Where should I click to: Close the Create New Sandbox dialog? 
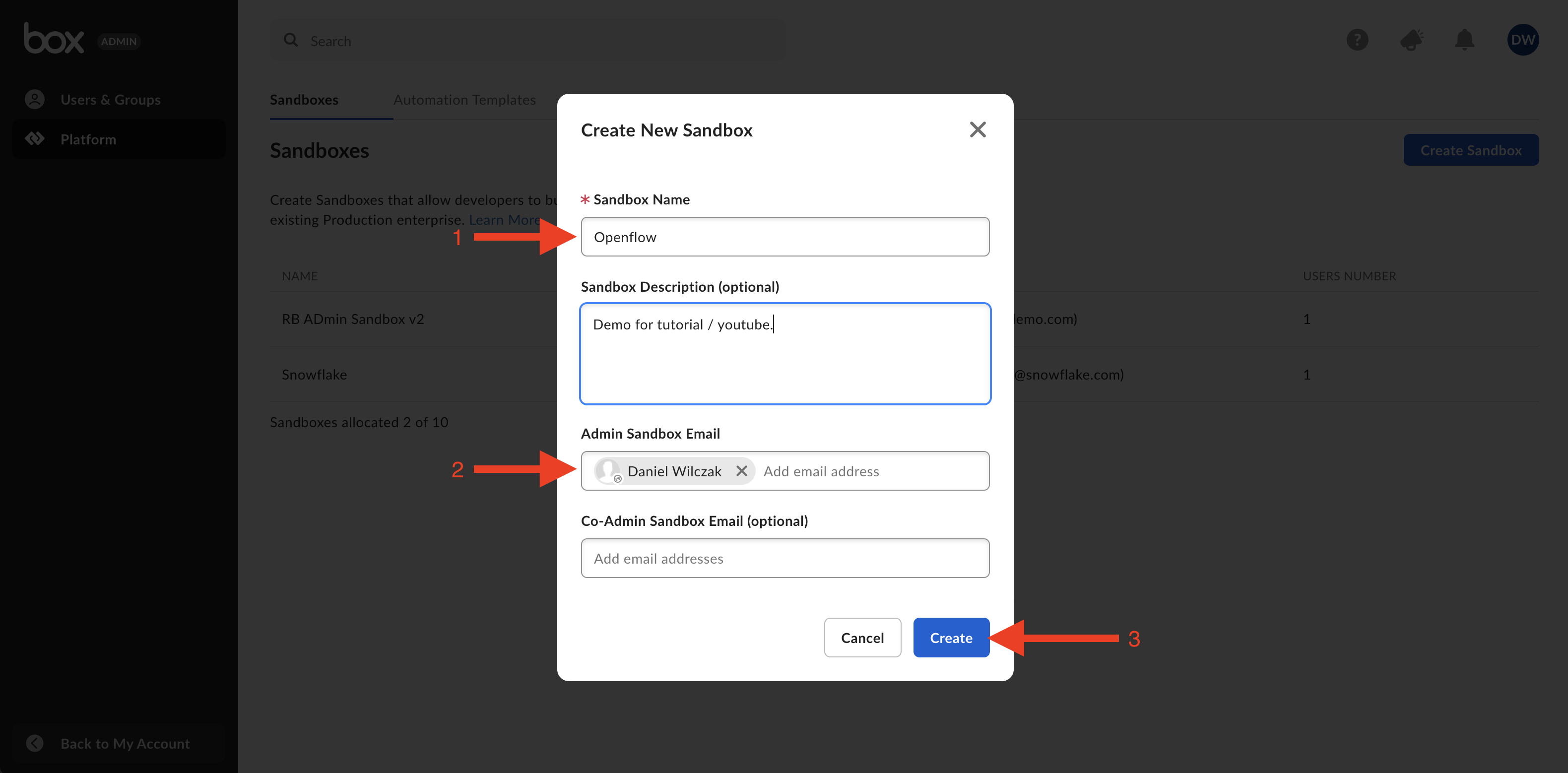pos(977,129)
